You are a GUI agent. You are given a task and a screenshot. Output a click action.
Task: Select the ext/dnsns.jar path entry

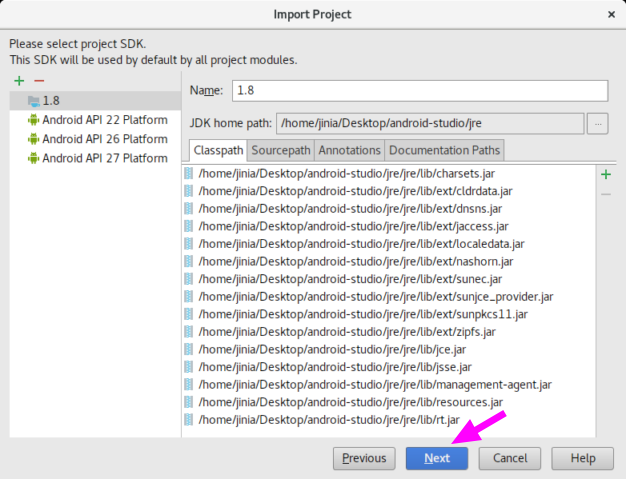pyautogui.click(x=389, y=209)
